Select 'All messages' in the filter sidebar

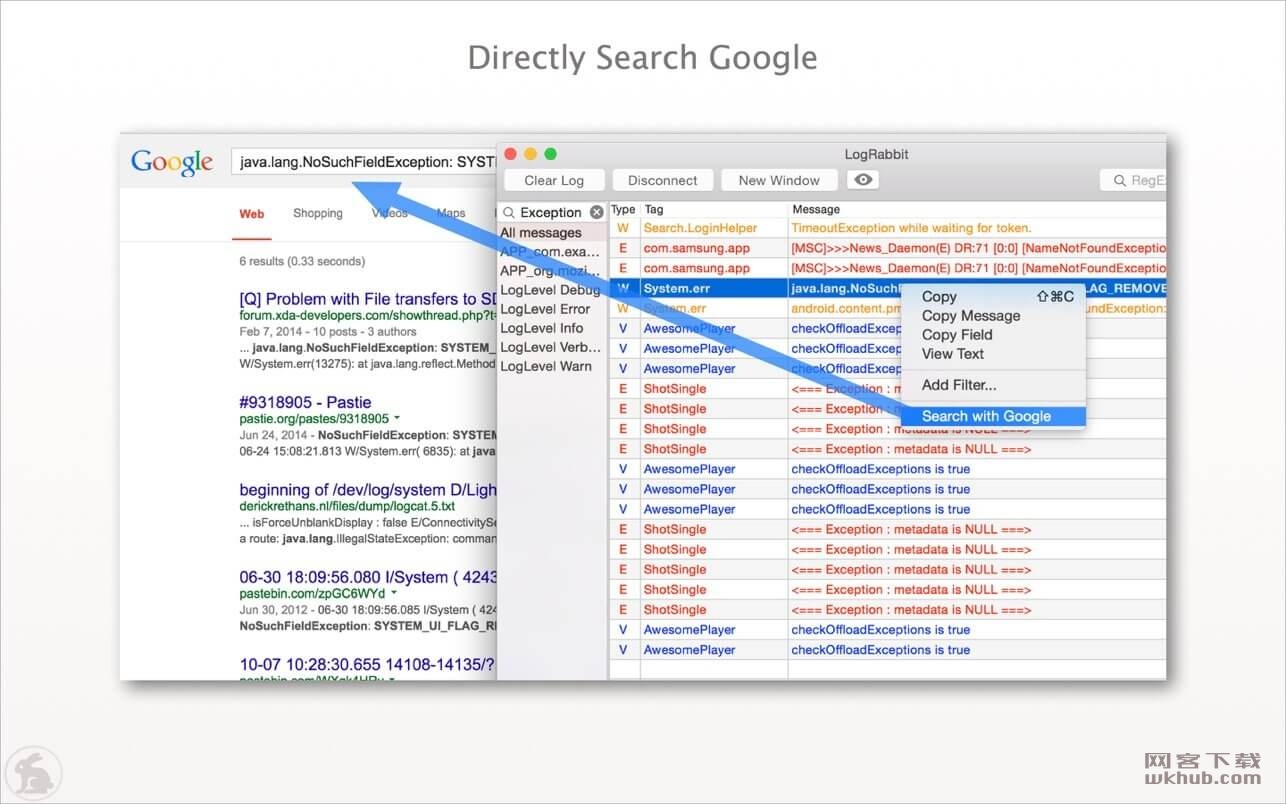coord(553,232)
